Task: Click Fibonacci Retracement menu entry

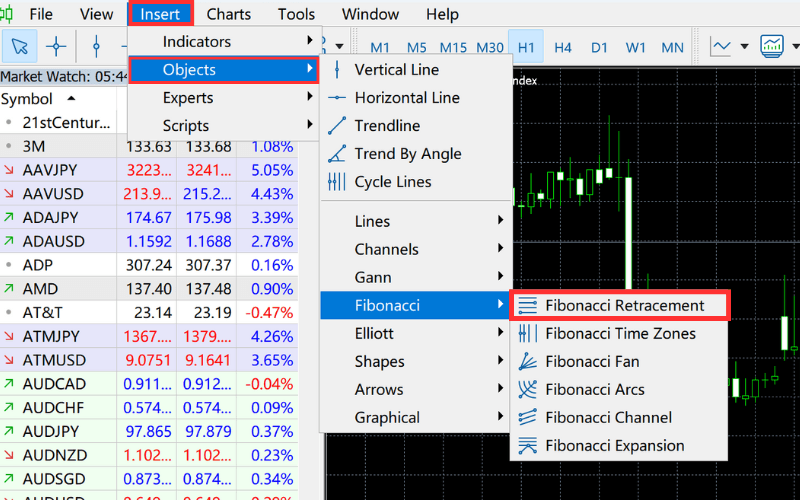Action: (x=624, y=306)
